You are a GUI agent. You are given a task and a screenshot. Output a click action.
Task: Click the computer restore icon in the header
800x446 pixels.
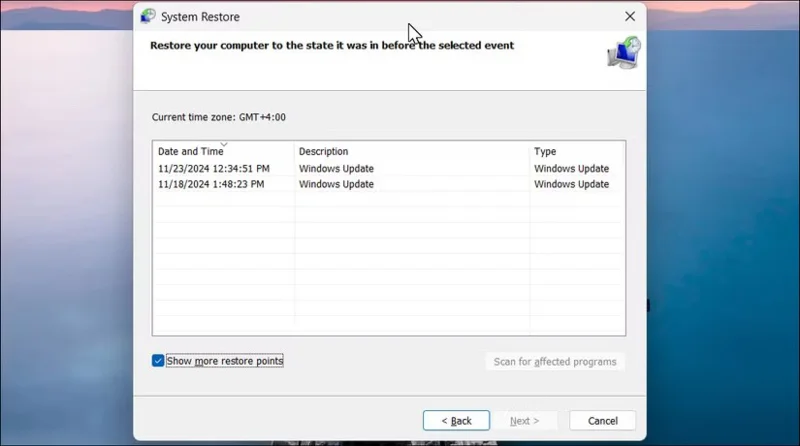625,52
